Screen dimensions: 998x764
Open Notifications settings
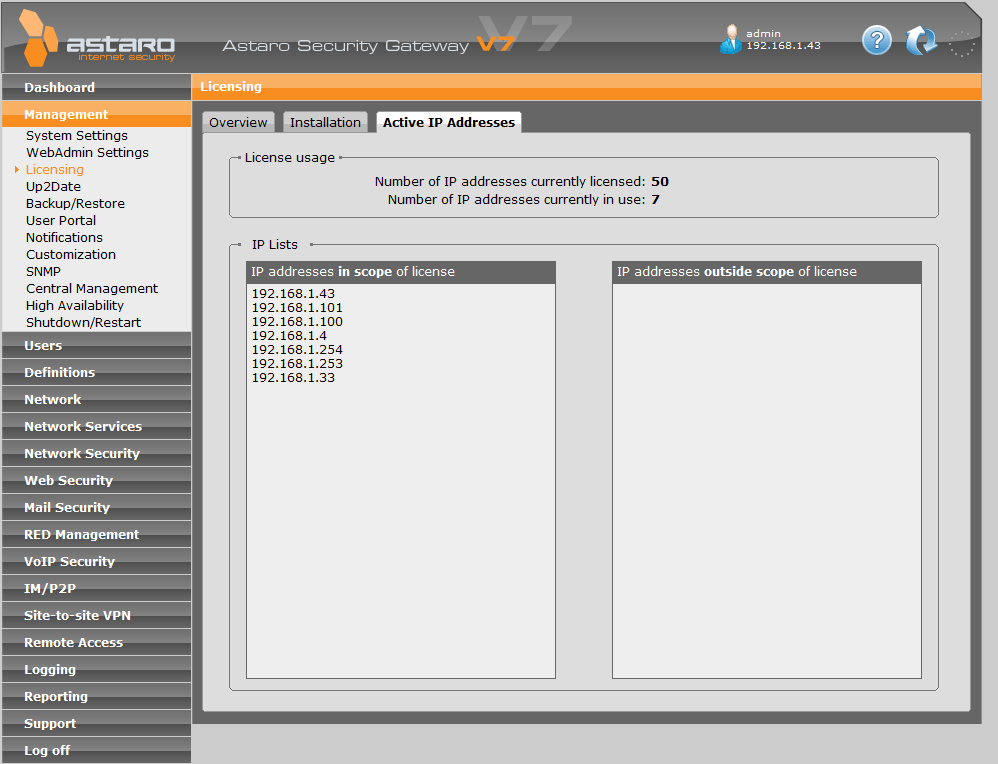(64, 237)
